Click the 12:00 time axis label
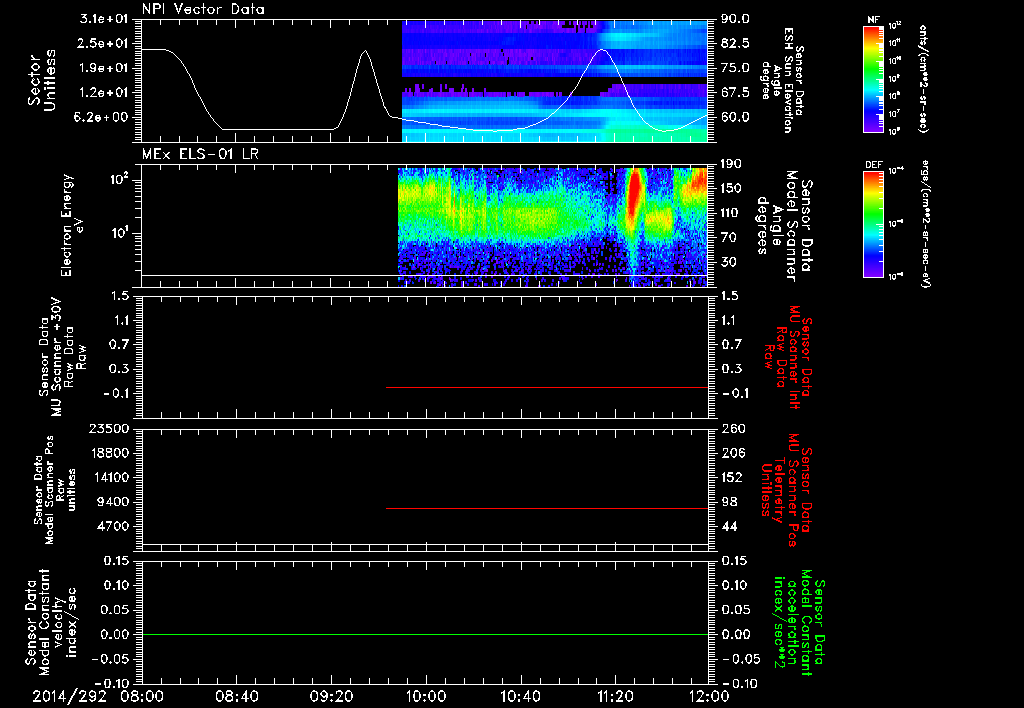Image resolution: width=1024 pixels, height=708 pixels. (710, 696)
